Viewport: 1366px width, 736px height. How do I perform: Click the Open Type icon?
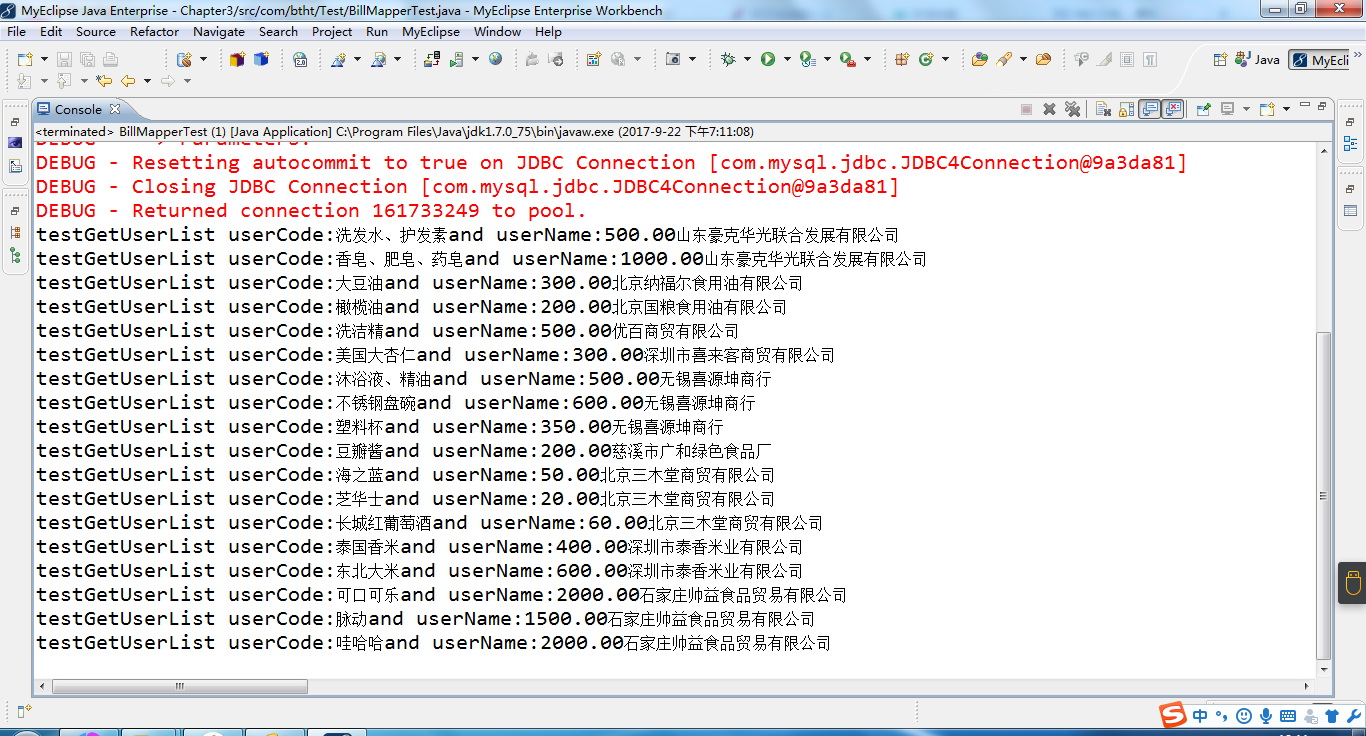(x=979, y=59)
